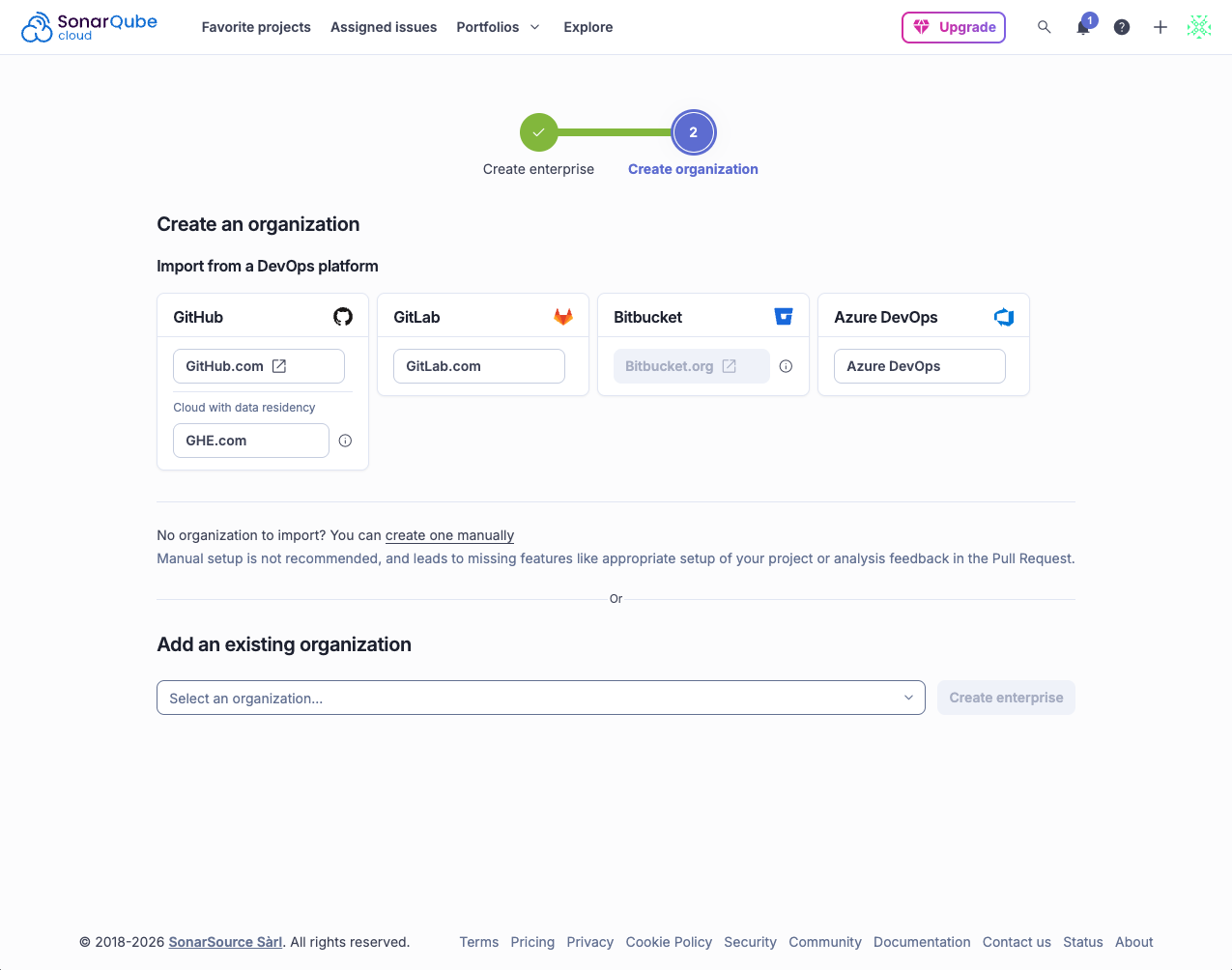Open the Terms footer link
Screen dimensions: 1232x970
pos(479,942)
